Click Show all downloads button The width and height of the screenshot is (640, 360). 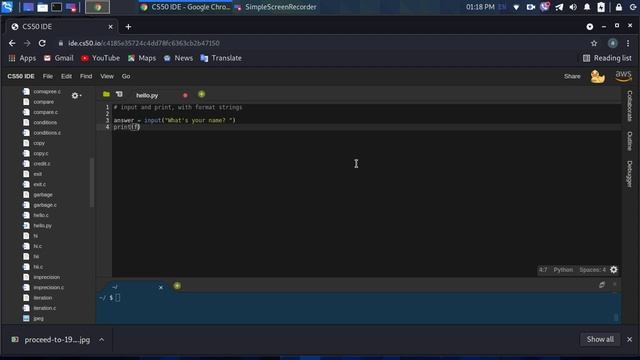[600, 340]
